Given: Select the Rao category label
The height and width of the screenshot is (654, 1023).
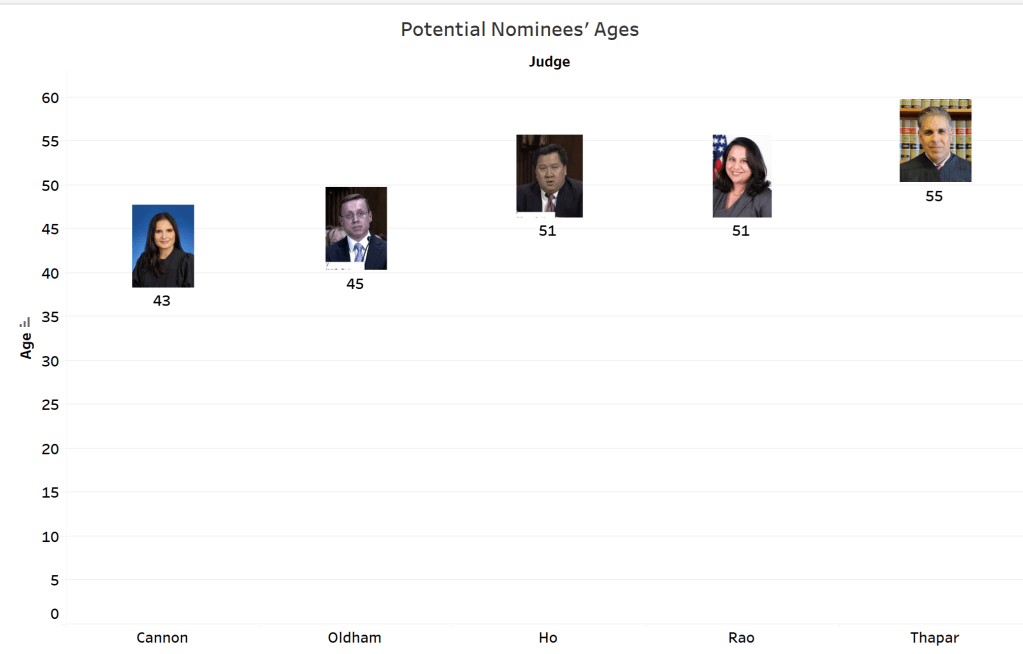Looking at the screenshot, I should pyautogui.click(x=741, y=637).
